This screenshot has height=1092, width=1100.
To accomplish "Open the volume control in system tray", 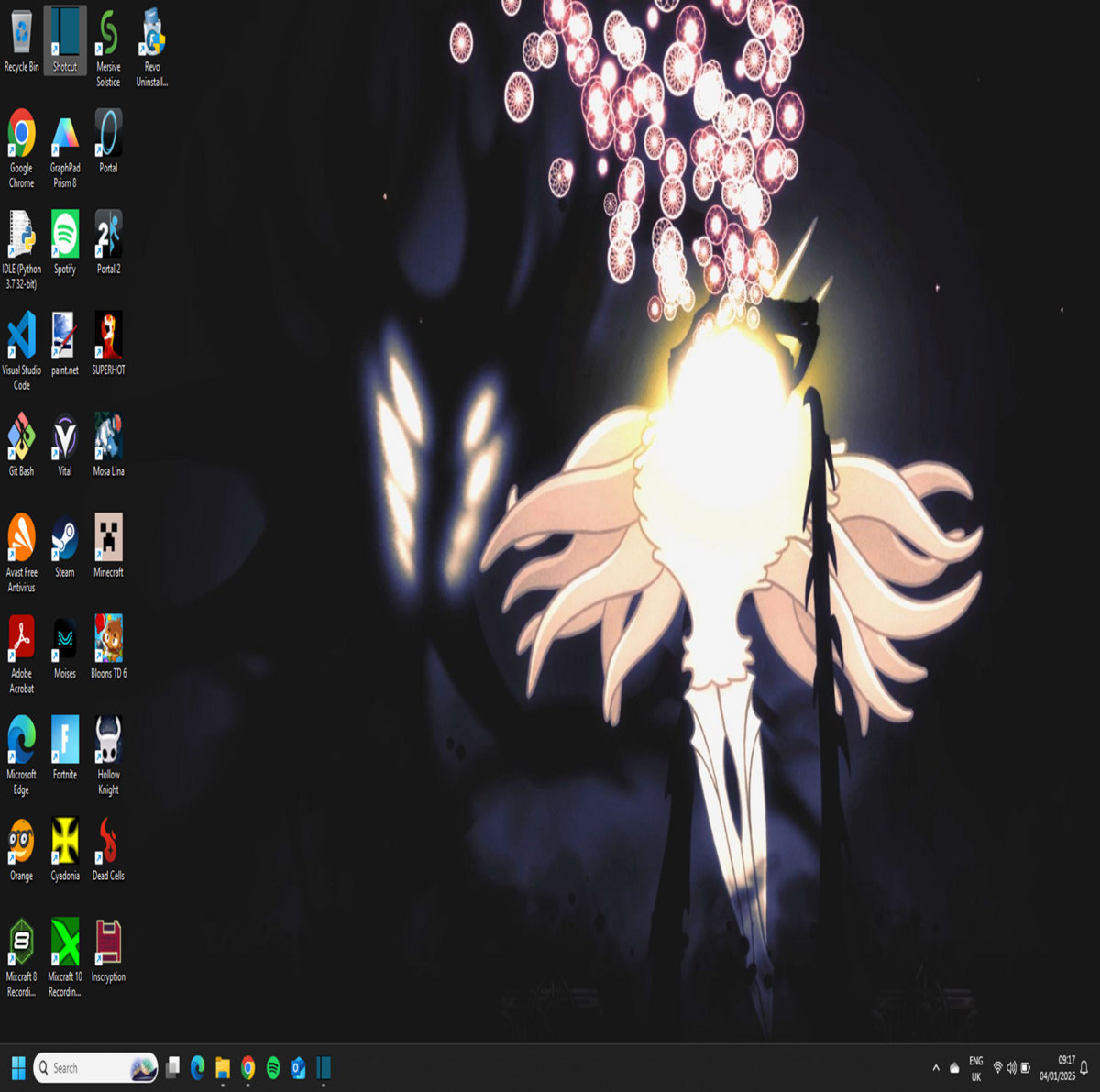I will click(x=1011, y=1068).
